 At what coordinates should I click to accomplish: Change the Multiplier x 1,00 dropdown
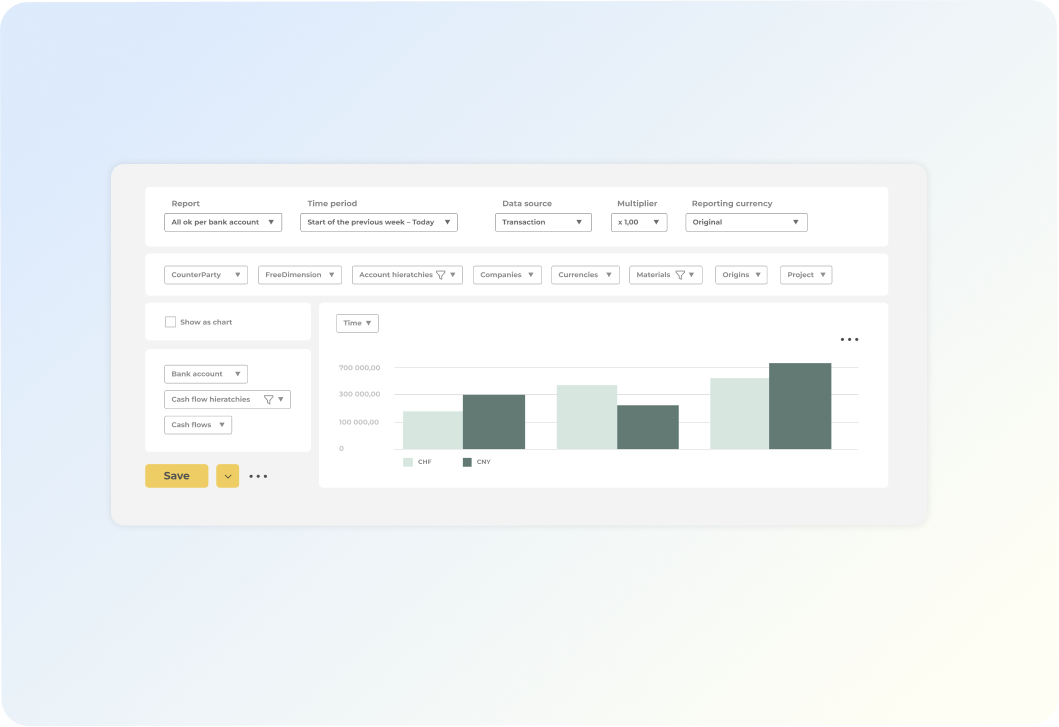639,222
